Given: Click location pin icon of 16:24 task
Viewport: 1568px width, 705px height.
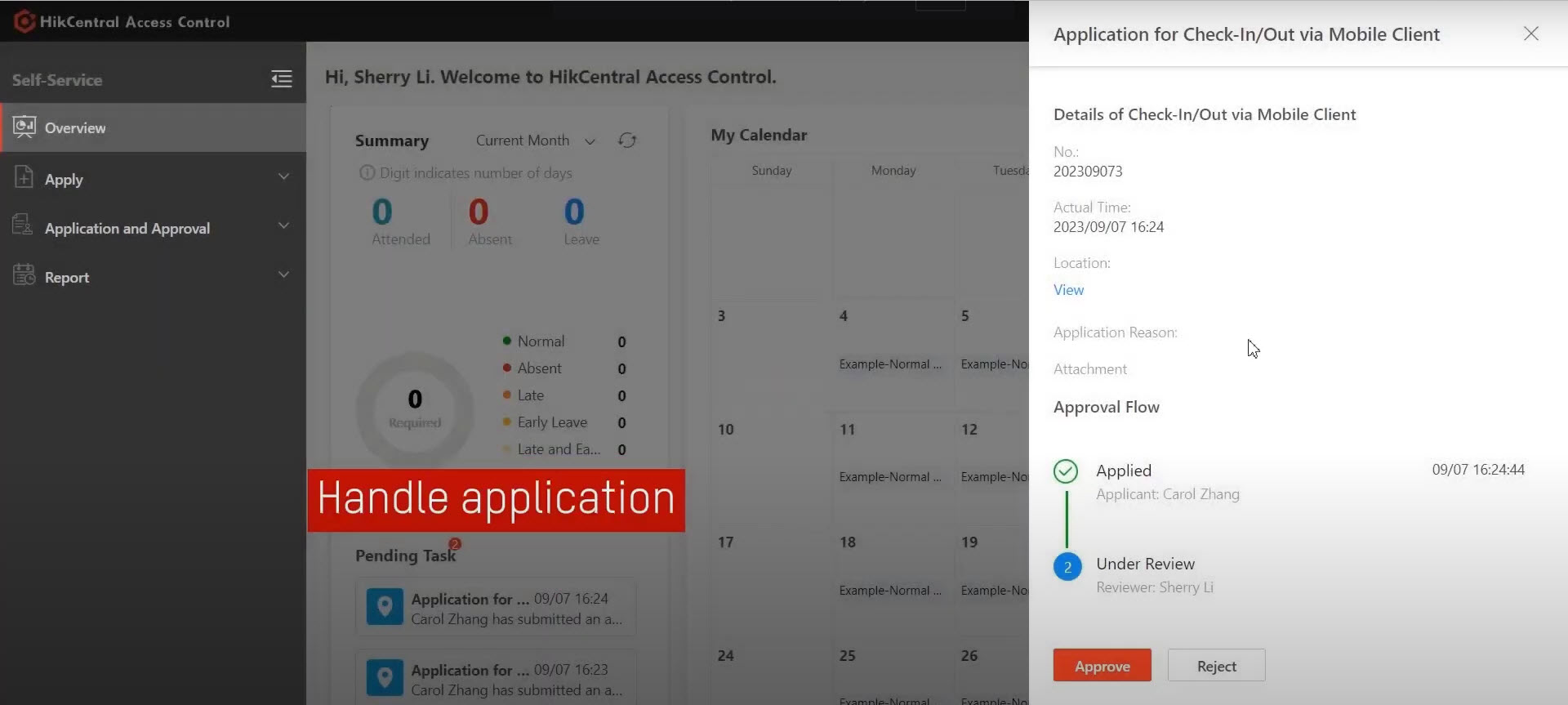Looking at the screenshot, I should point(385,607).
